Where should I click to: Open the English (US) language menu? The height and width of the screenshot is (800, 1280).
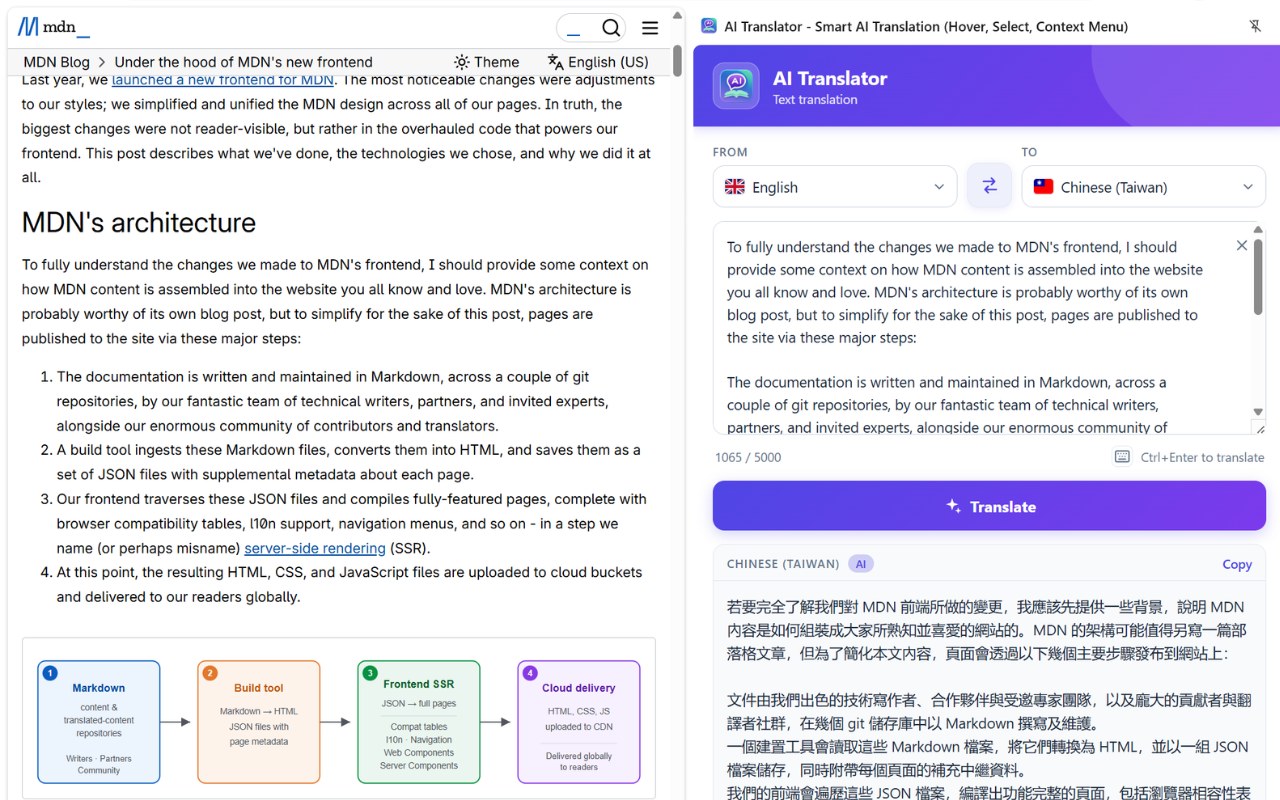pos(598,62)
